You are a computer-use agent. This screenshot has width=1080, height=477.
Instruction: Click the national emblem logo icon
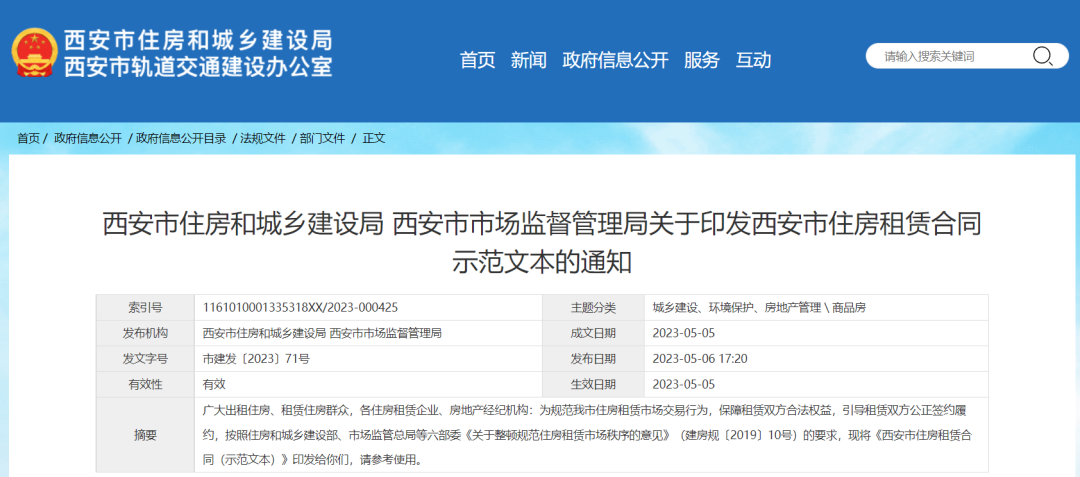point(35,53)
